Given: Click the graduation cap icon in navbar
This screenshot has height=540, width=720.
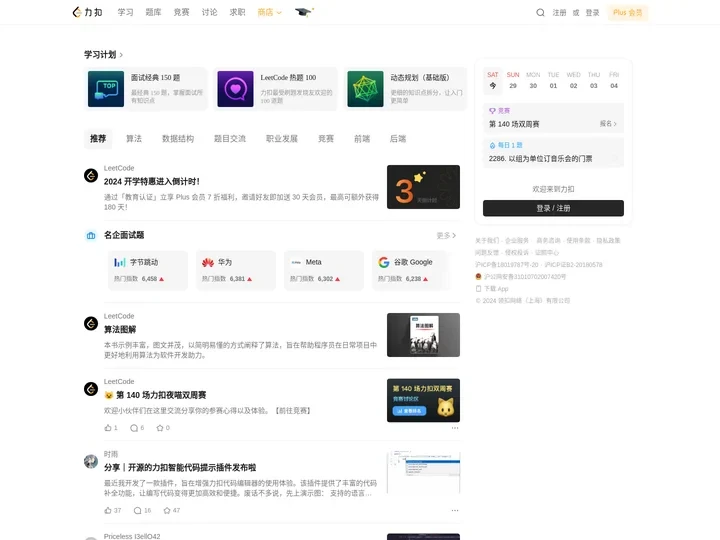Looking at the screenshot, I should (304, 12).
